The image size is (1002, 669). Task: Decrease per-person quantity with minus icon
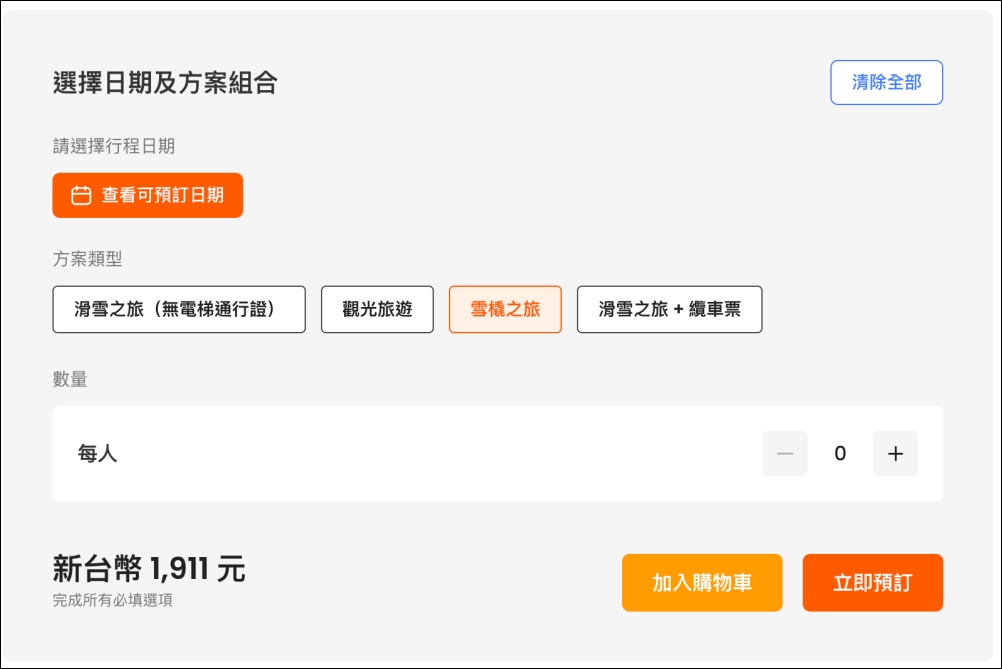tap(785, 454)
